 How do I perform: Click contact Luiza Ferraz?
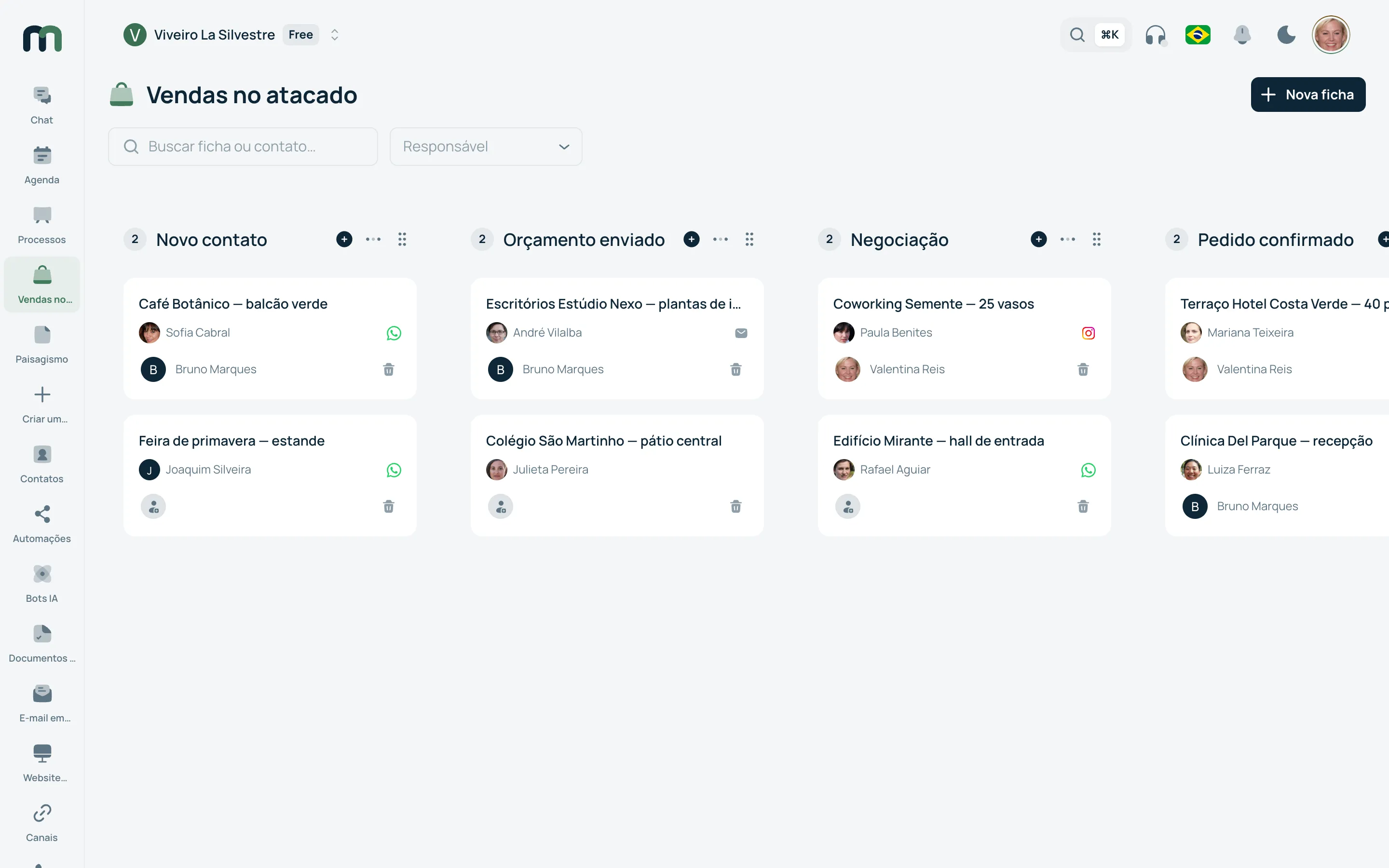pyautogui.click(x=1226, y=470)
